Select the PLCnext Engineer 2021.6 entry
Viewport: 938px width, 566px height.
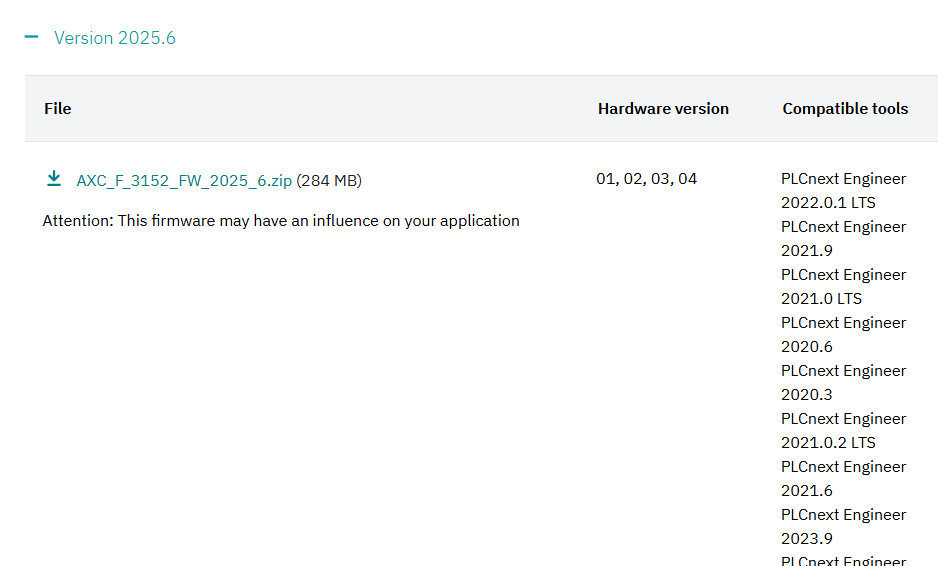(x=843, y=478)
